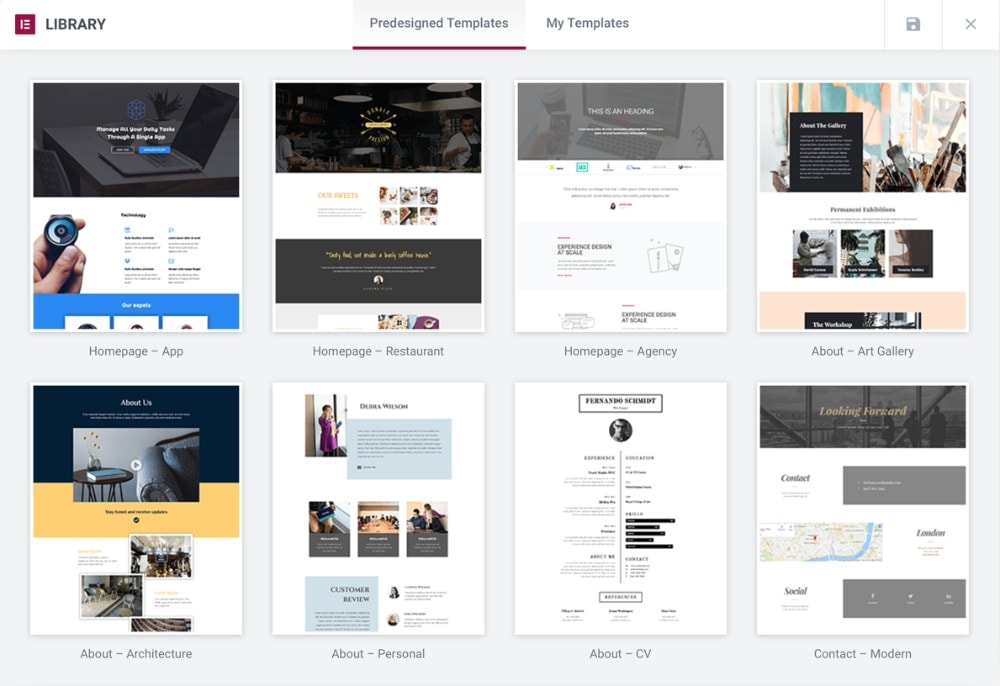Click the "About – CV" caption
Viewport: 1000px width, 686px height.
621,654
